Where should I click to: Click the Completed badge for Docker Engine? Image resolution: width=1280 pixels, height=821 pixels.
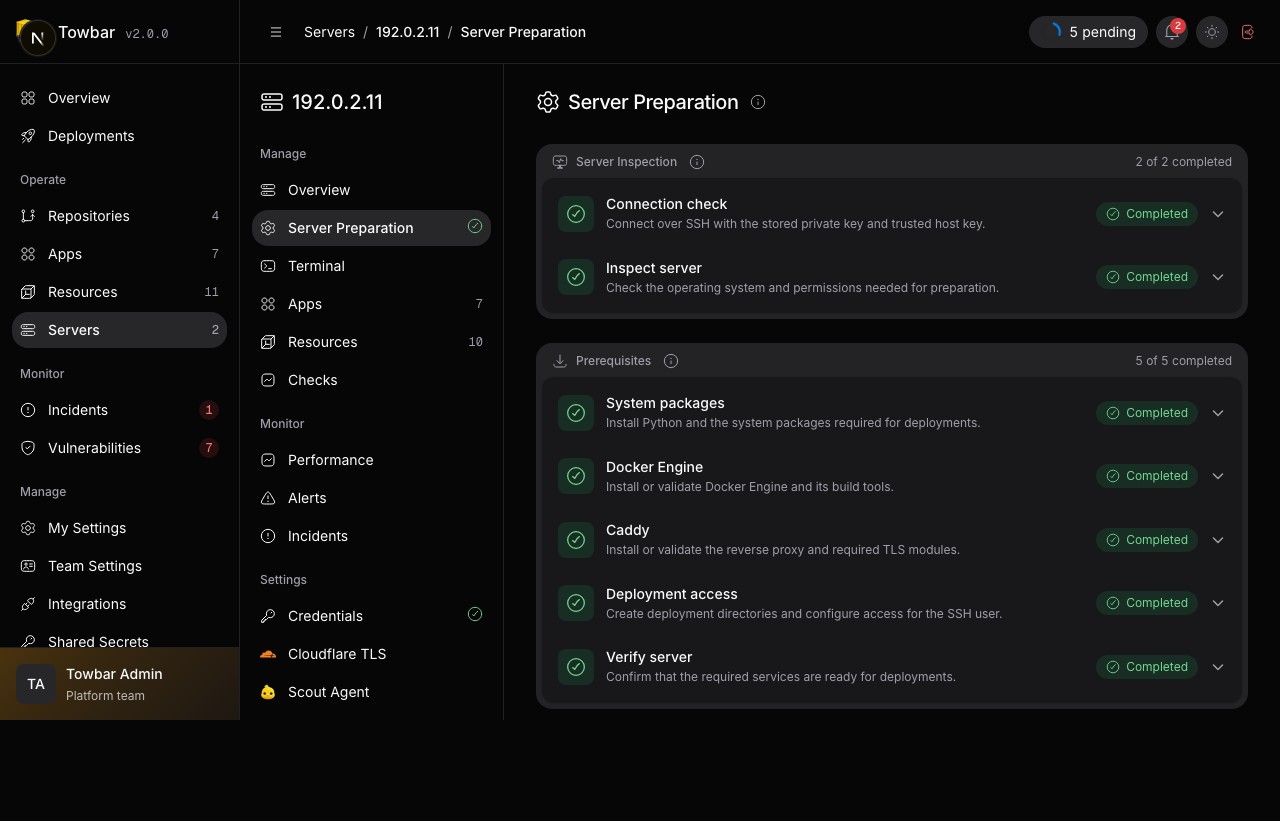point(1147,476)
